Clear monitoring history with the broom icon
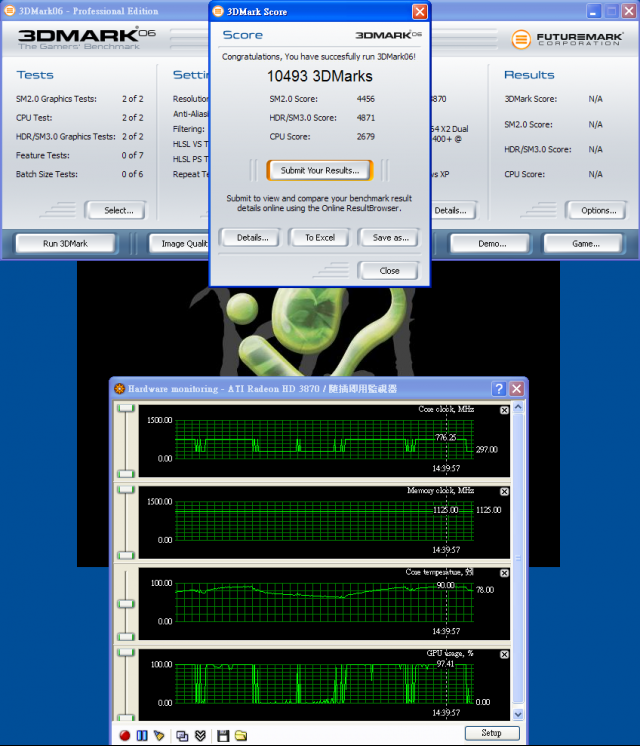Image resolution: width=640 pixels, height=746 pixels. click(159, 736)
